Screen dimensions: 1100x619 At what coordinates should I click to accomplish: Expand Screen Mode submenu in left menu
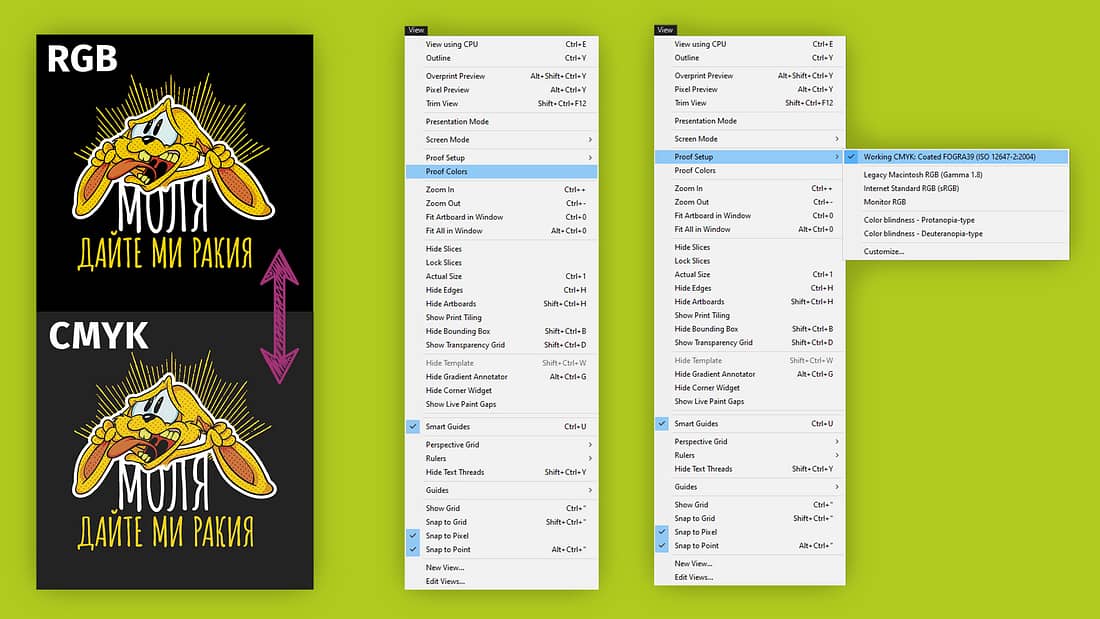tap(590, 140)
